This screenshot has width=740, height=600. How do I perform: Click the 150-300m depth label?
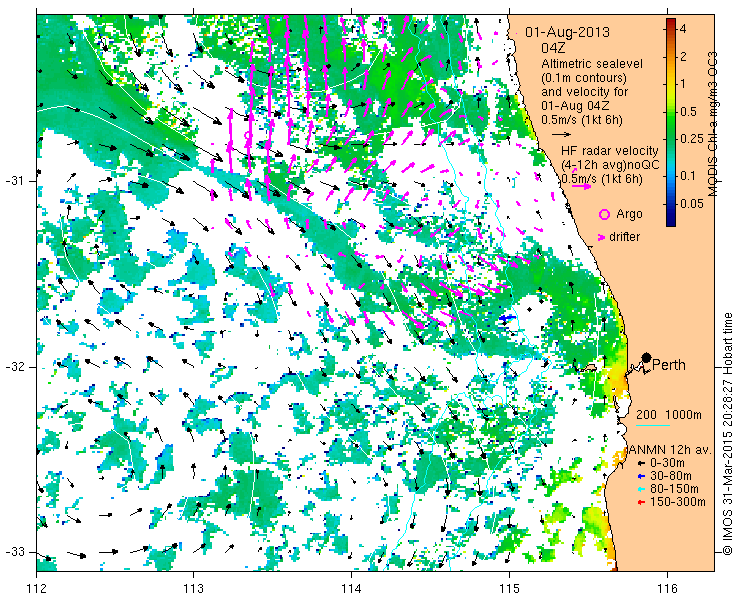pyautogui.click(x=678, y=502)
